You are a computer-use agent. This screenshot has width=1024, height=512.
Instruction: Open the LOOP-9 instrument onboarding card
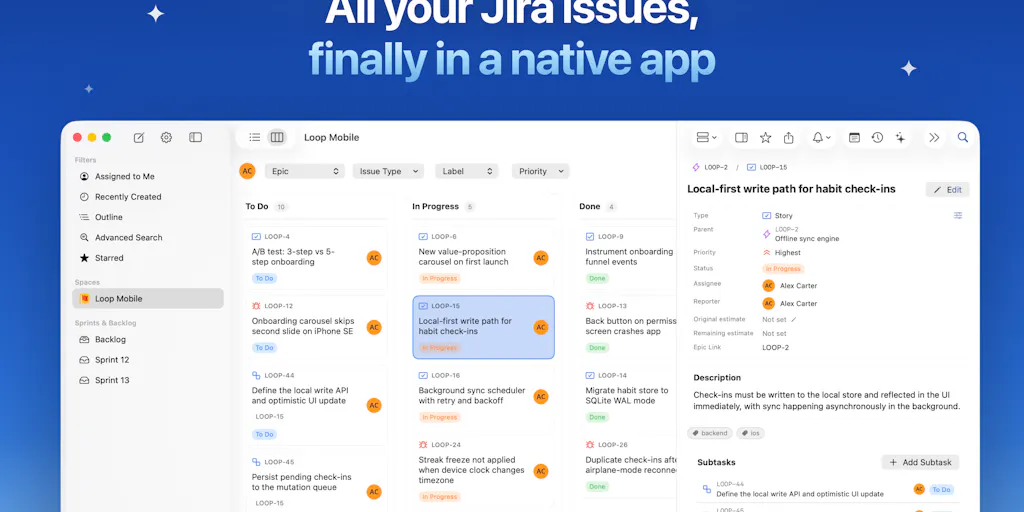tap(628, 257)
